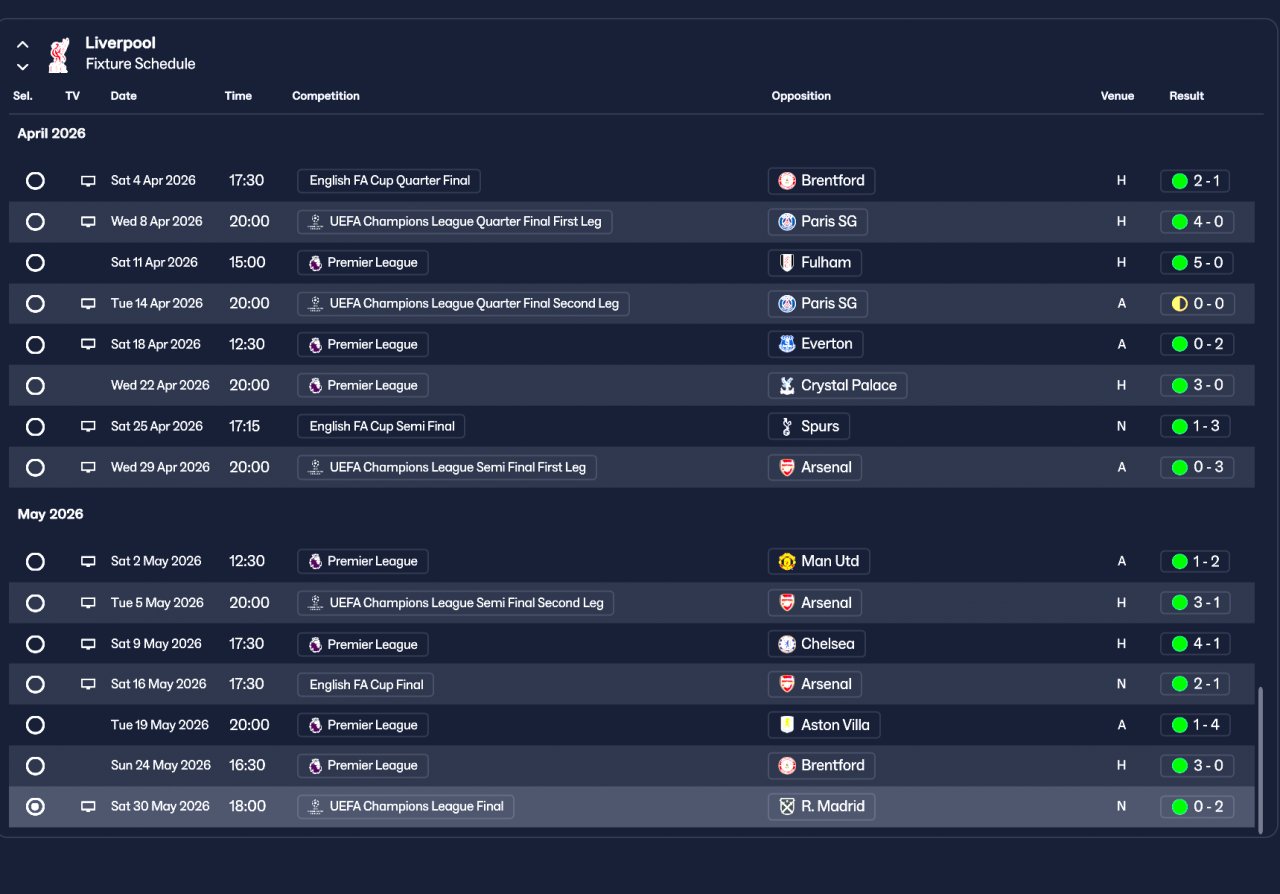Click the Aston Villa club crest icon

coord(787,725)
